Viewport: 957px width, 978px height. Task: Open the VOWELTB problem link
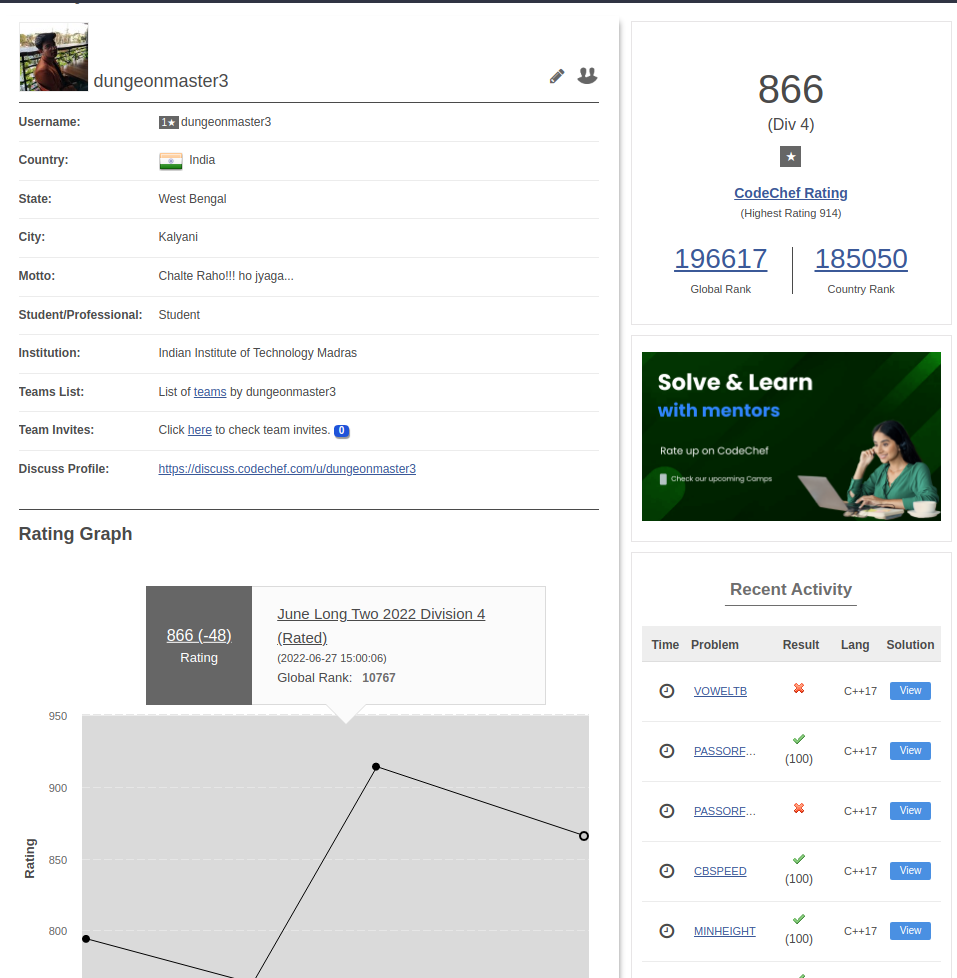click(720, 691)
